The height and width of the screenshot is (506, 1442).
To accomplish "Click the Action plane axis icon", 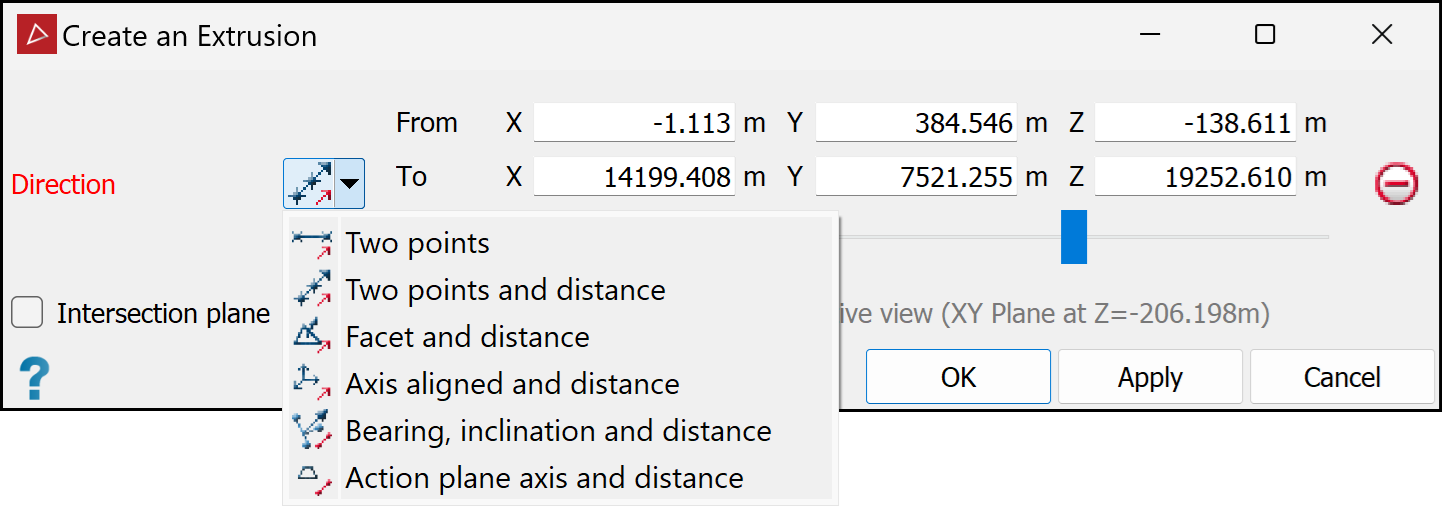I will coord(312,478).
